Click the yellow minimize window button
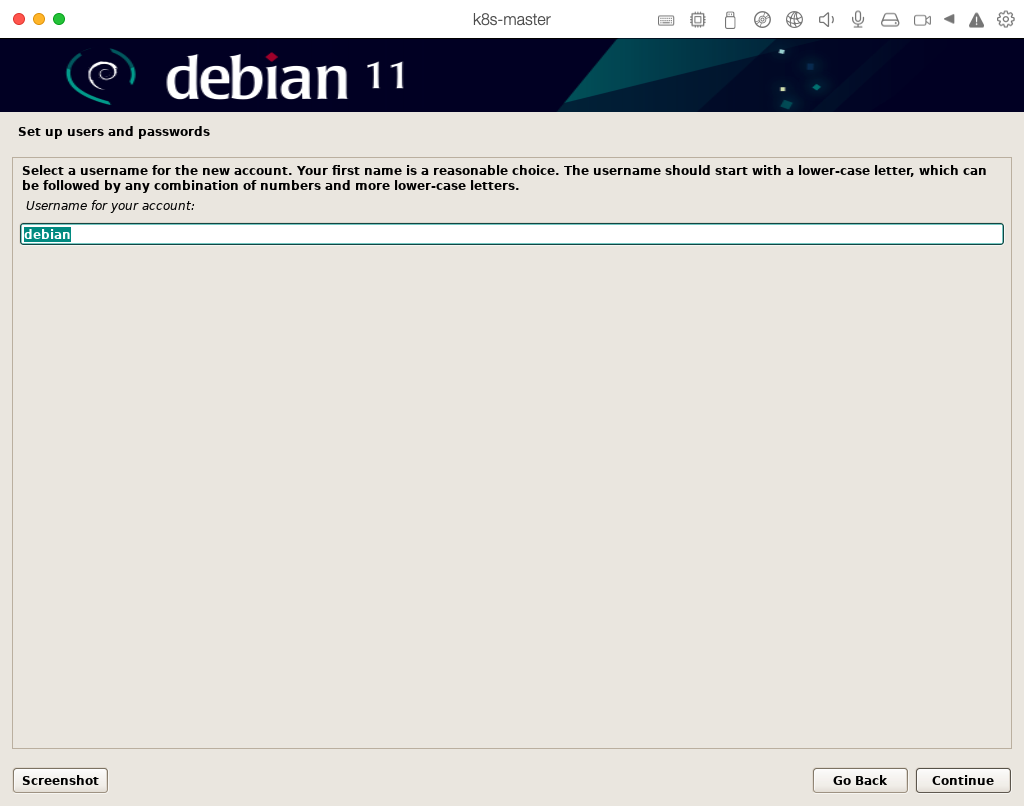The image size is (1024, 806). [x=39, y=19]
